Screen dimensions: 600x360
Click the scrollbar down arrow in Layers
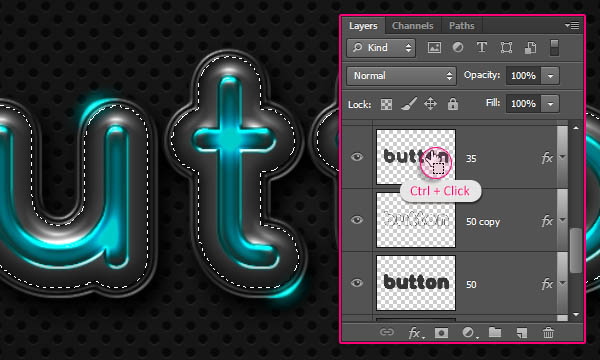point(576,314)
